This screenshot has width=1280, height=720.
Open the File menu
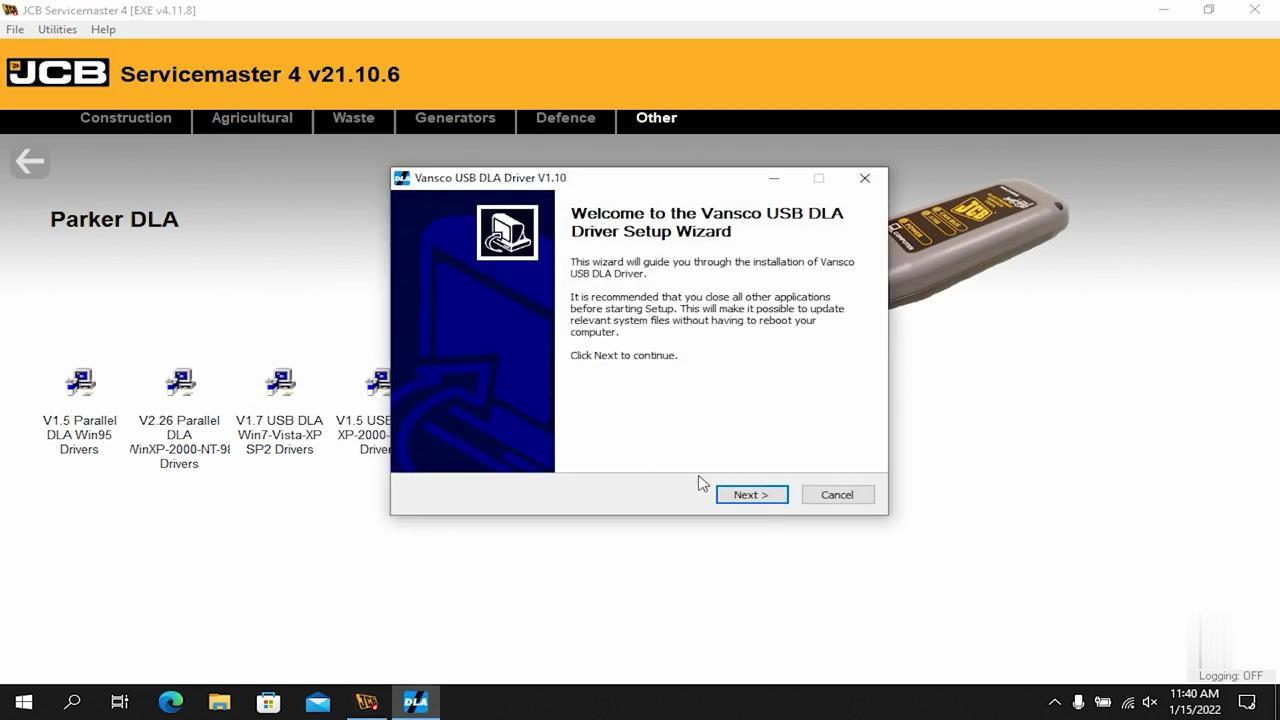(15, 29)
